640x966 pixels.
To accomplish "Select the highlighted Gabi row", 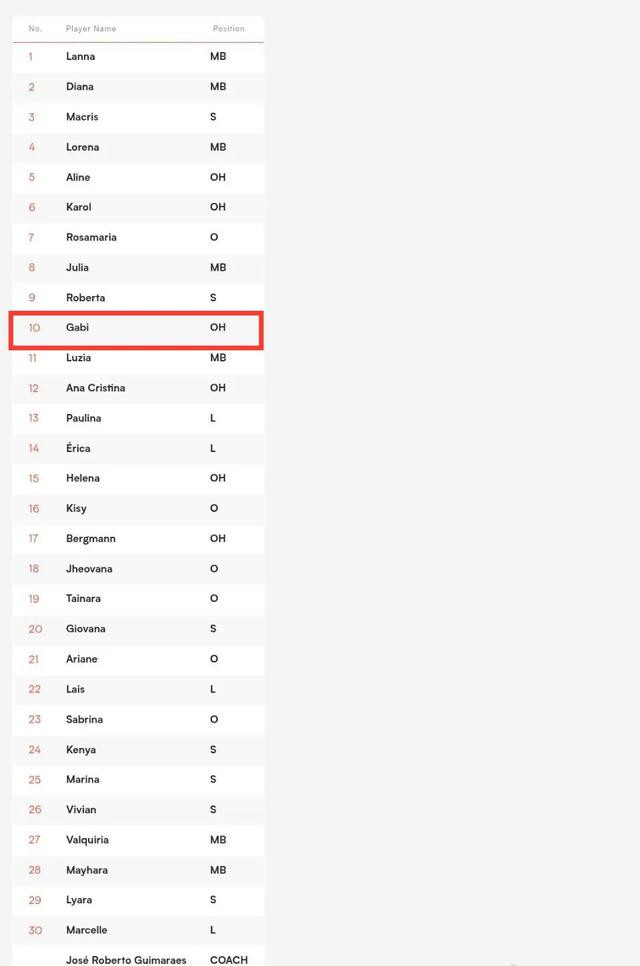I will pos(137,330).
